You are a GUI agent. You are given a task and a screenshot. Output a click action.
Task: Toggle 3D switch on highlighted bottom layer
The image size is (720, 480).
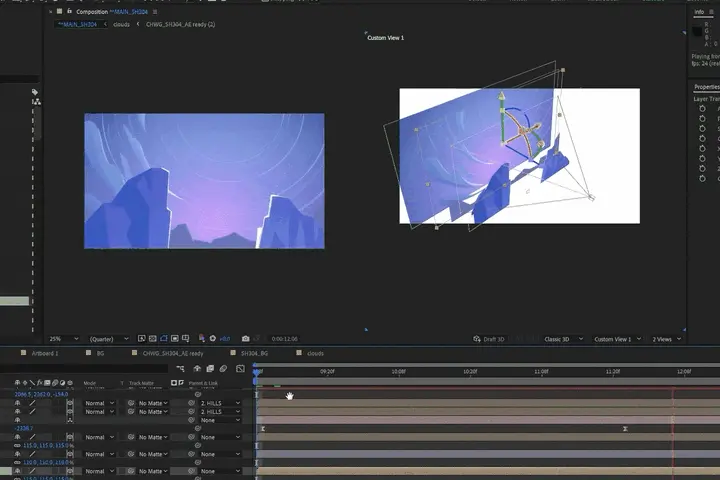[x=70, y=471]
